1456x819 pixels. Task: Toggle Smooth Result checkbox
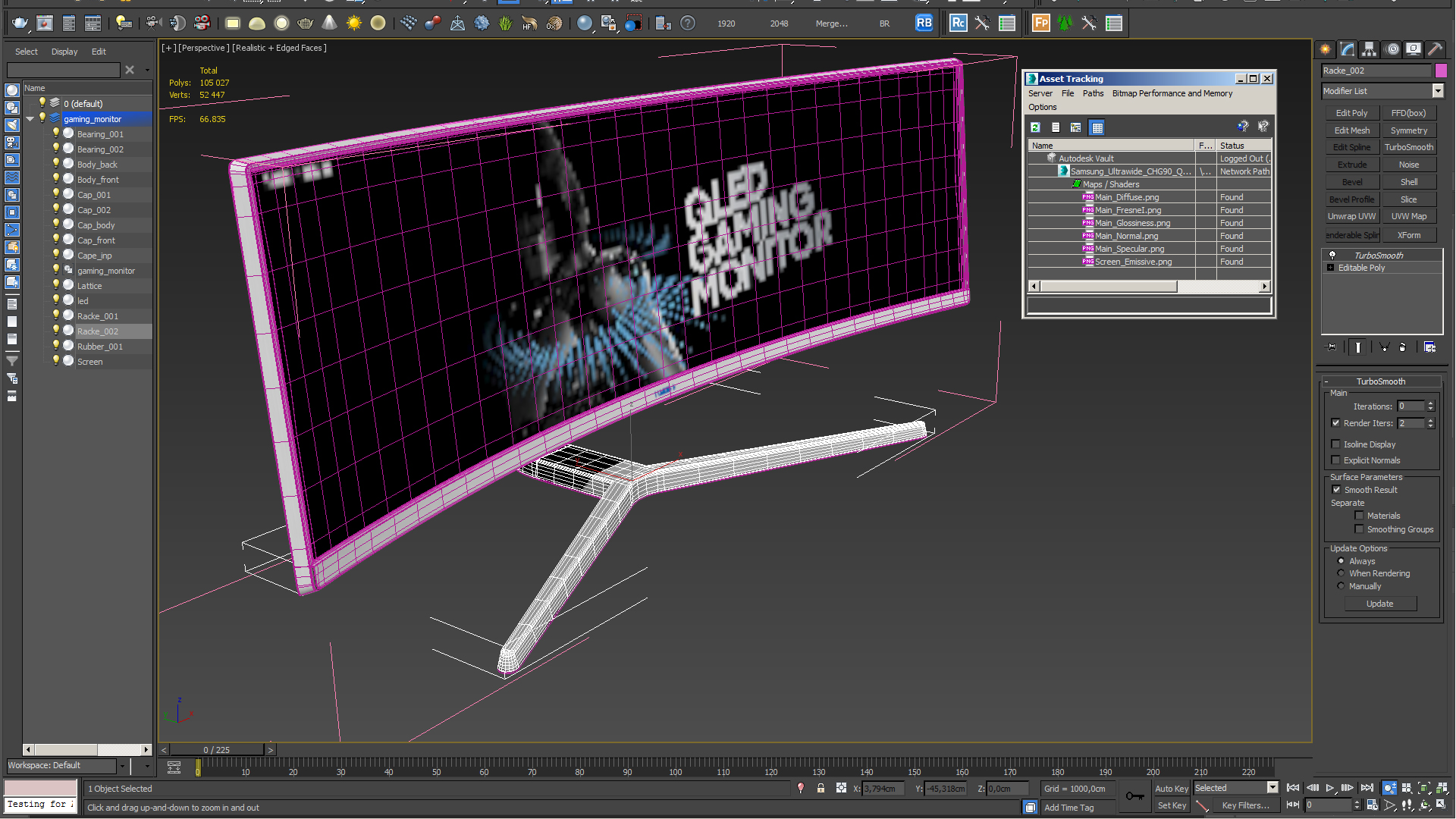click(1336, 490)
